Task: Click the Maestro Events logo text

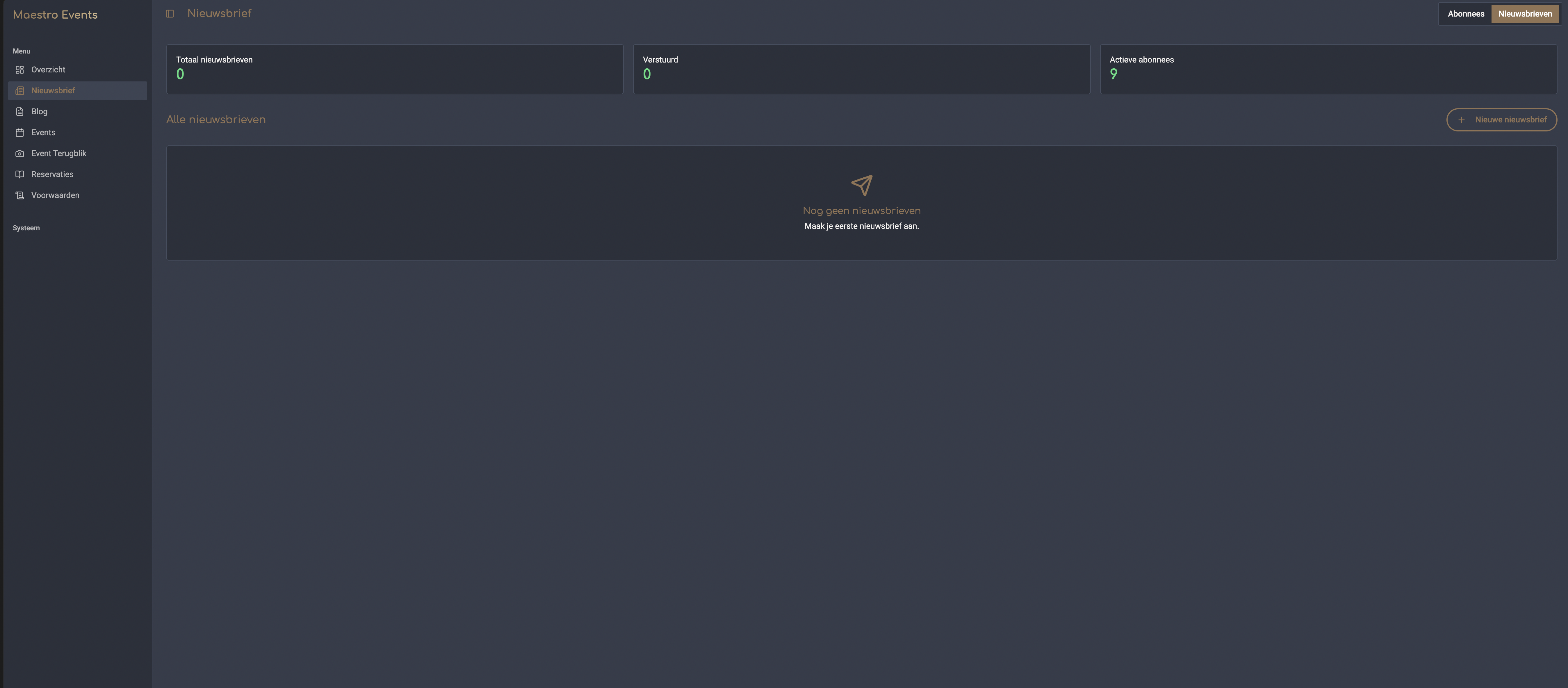Action: 55,15
